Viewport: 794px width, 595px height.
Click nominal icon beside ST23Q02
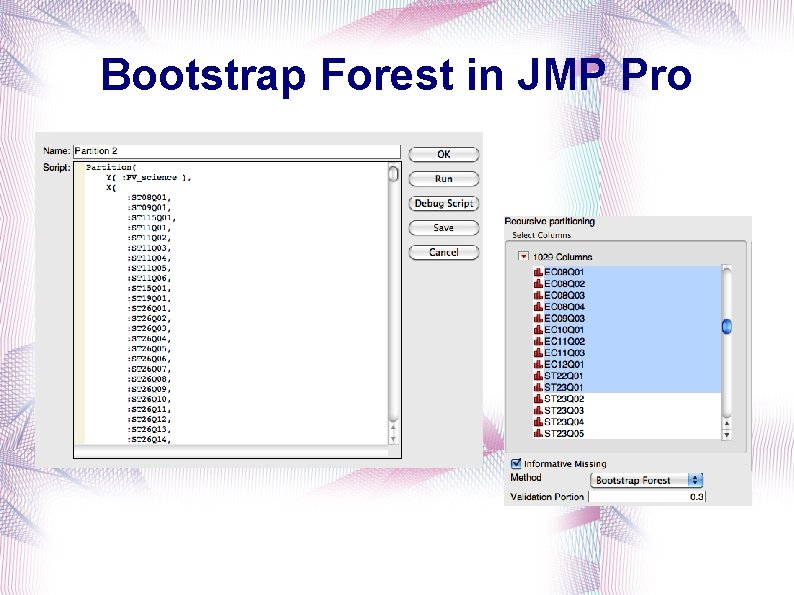point(538,399)
